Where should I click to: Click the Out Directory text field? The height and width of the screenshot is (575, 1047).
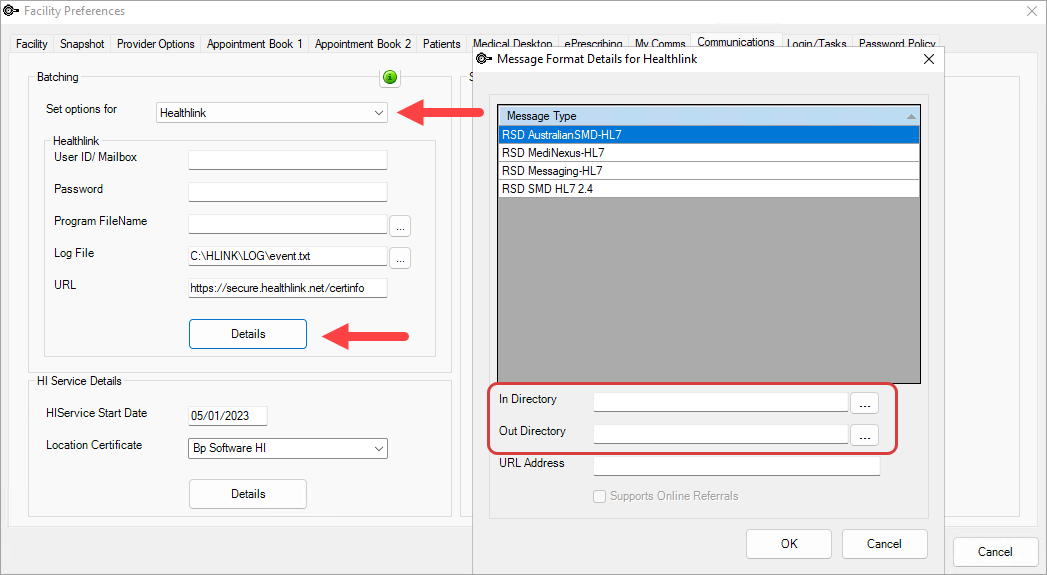(x=720, y=434)
